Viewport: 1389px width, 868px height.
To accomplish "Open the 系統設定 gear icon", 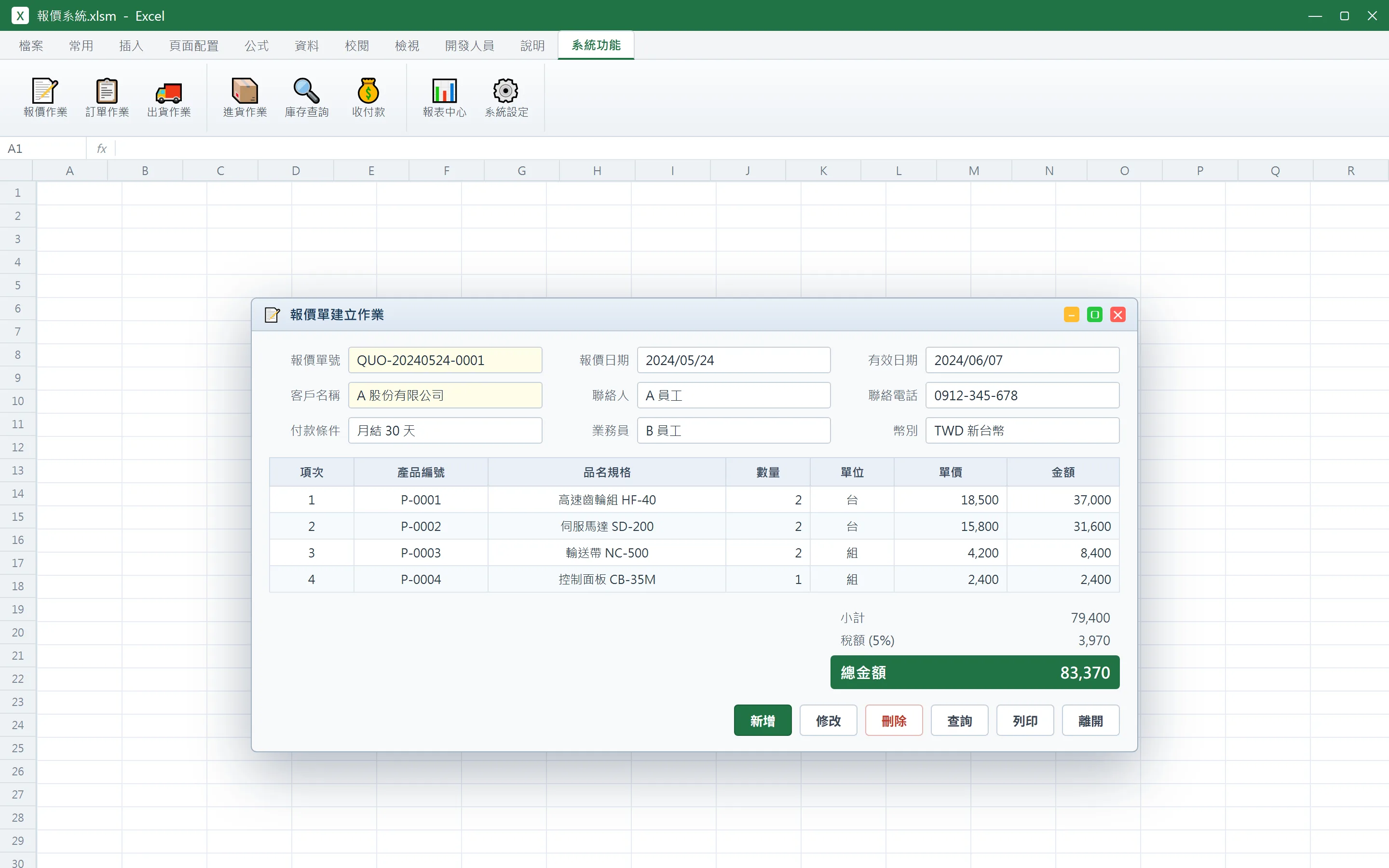I will 506,97.
